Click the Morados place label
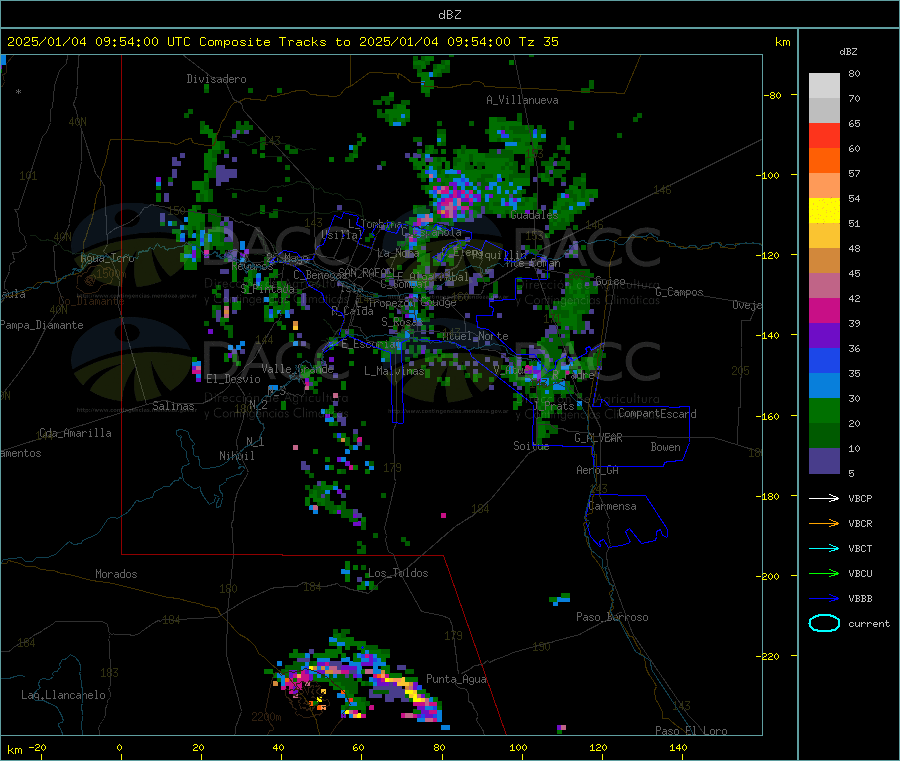The image size is (900, 761). click(116, 574)
